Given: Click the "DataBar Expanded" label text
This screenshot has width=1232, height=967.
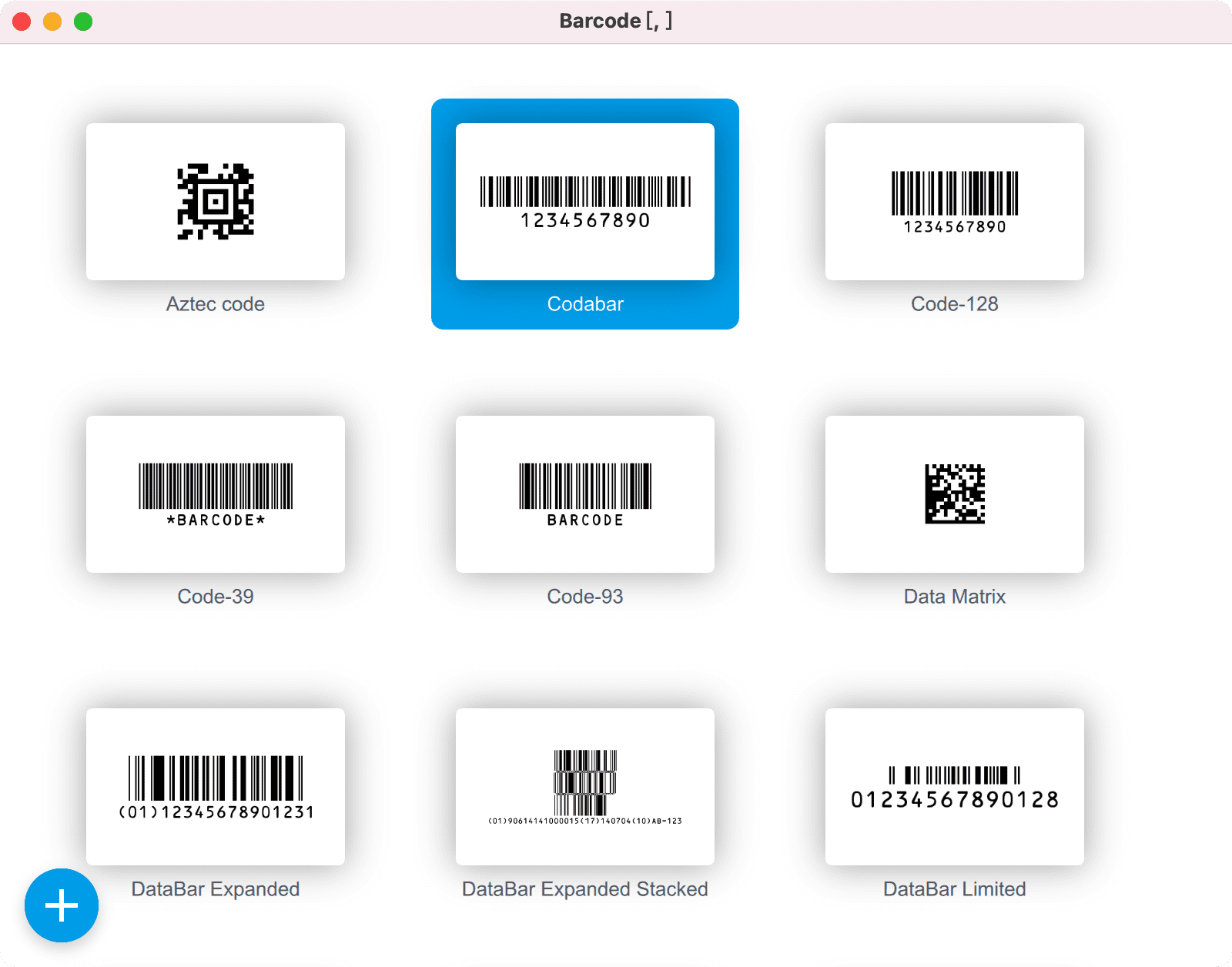Looking at the screenshot, I should click(x=216, y=889).
